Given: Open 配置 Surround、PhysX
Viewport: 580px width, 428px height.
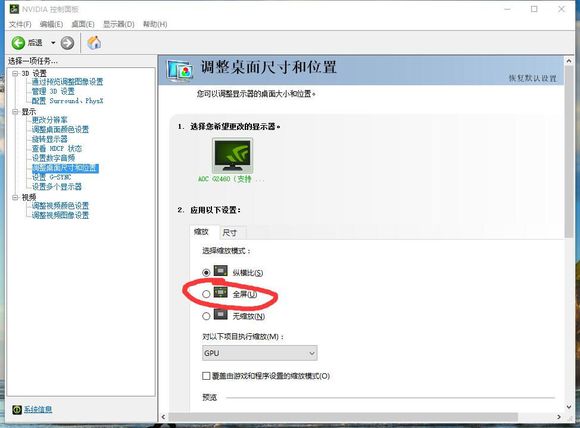Looking at the screenshot, I should (67, 101).
